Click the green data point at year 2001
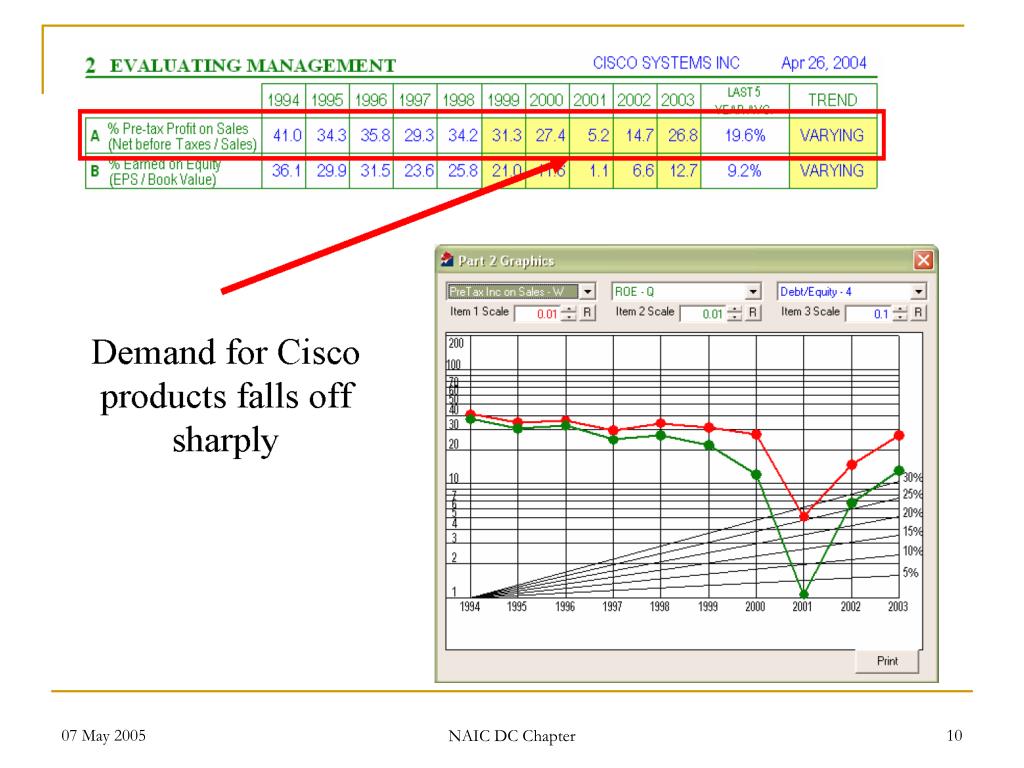The width and height of the screenshot is (1024, 768). (804, 594)
